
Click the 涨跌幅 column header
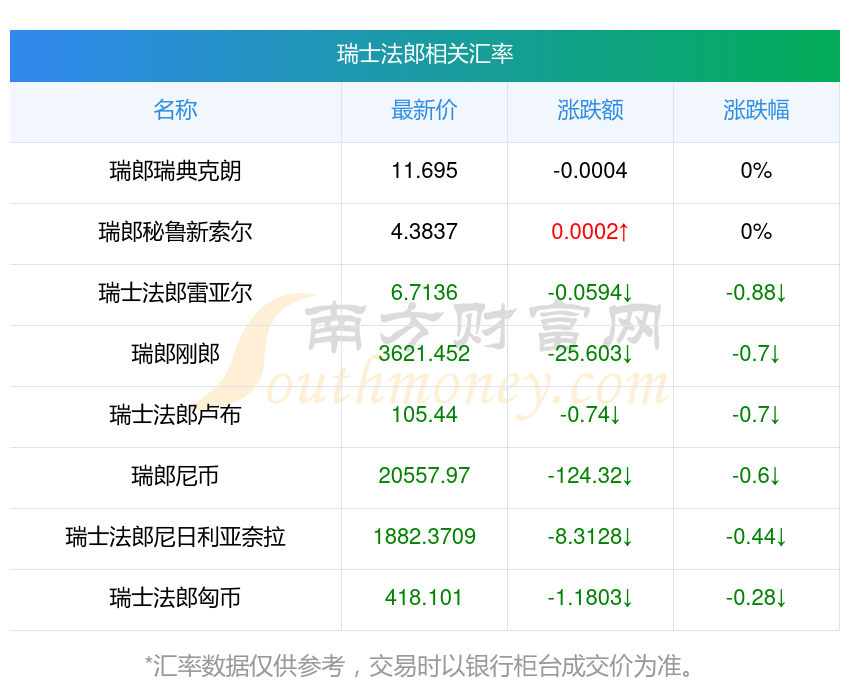(756, 110)
